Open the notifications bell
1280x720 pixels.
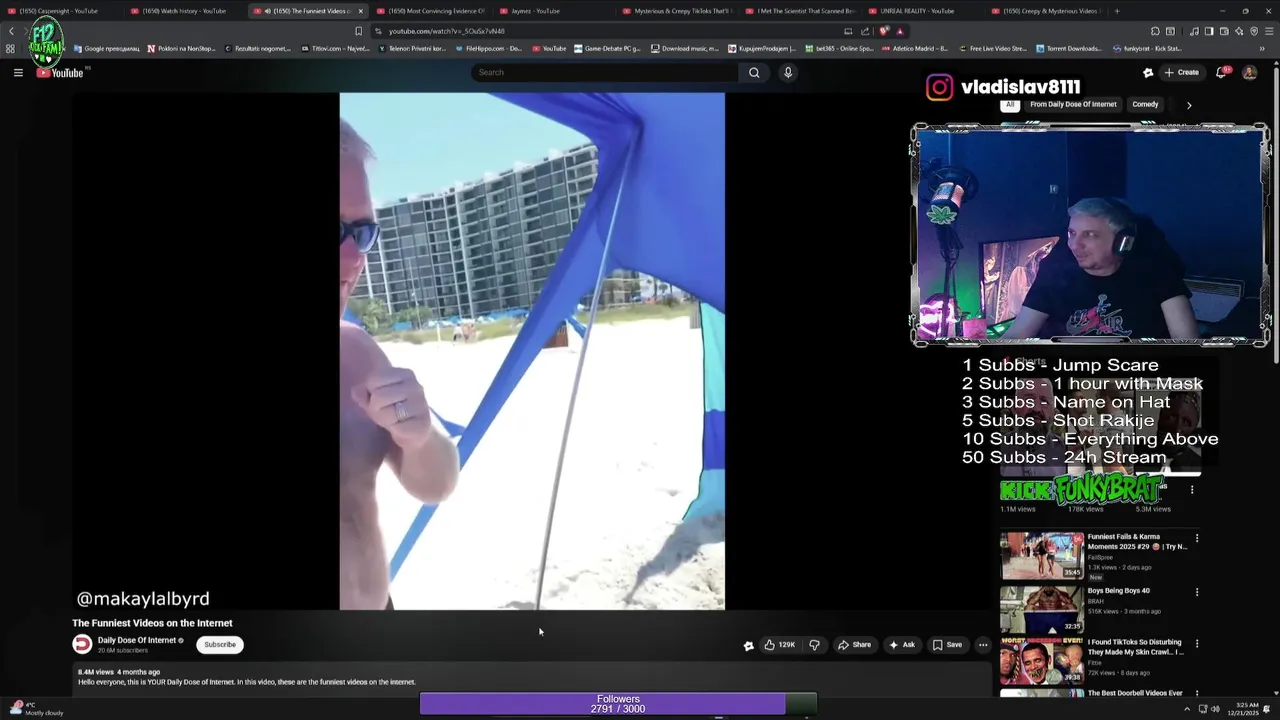[1221, 72]
